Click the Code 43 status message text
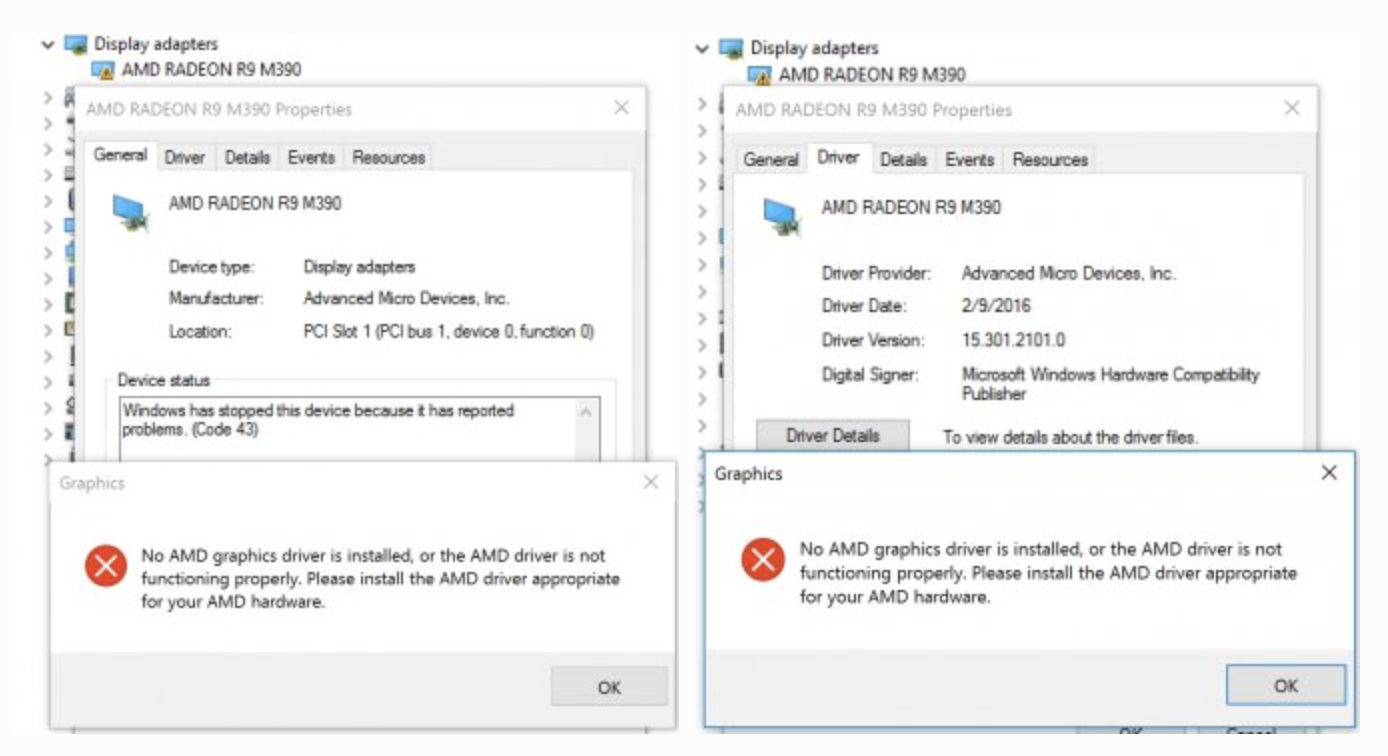1388x756 pixels. (x=318, y=420)
